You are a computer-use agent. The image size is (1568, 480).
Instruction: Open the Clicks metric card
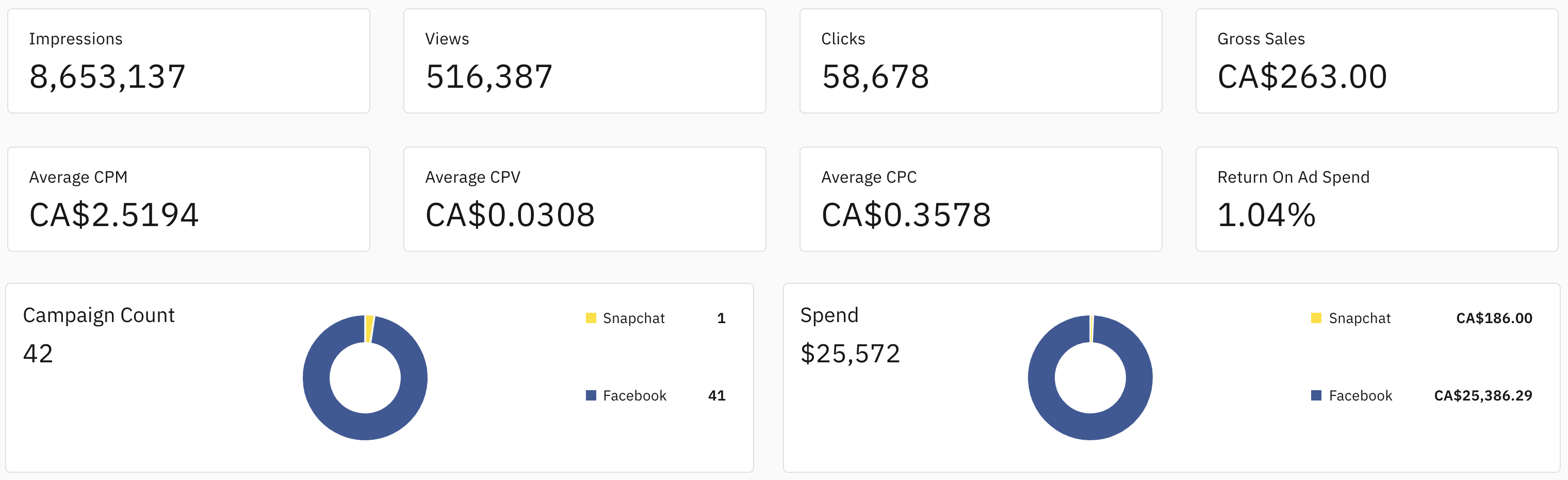(981, 61)
